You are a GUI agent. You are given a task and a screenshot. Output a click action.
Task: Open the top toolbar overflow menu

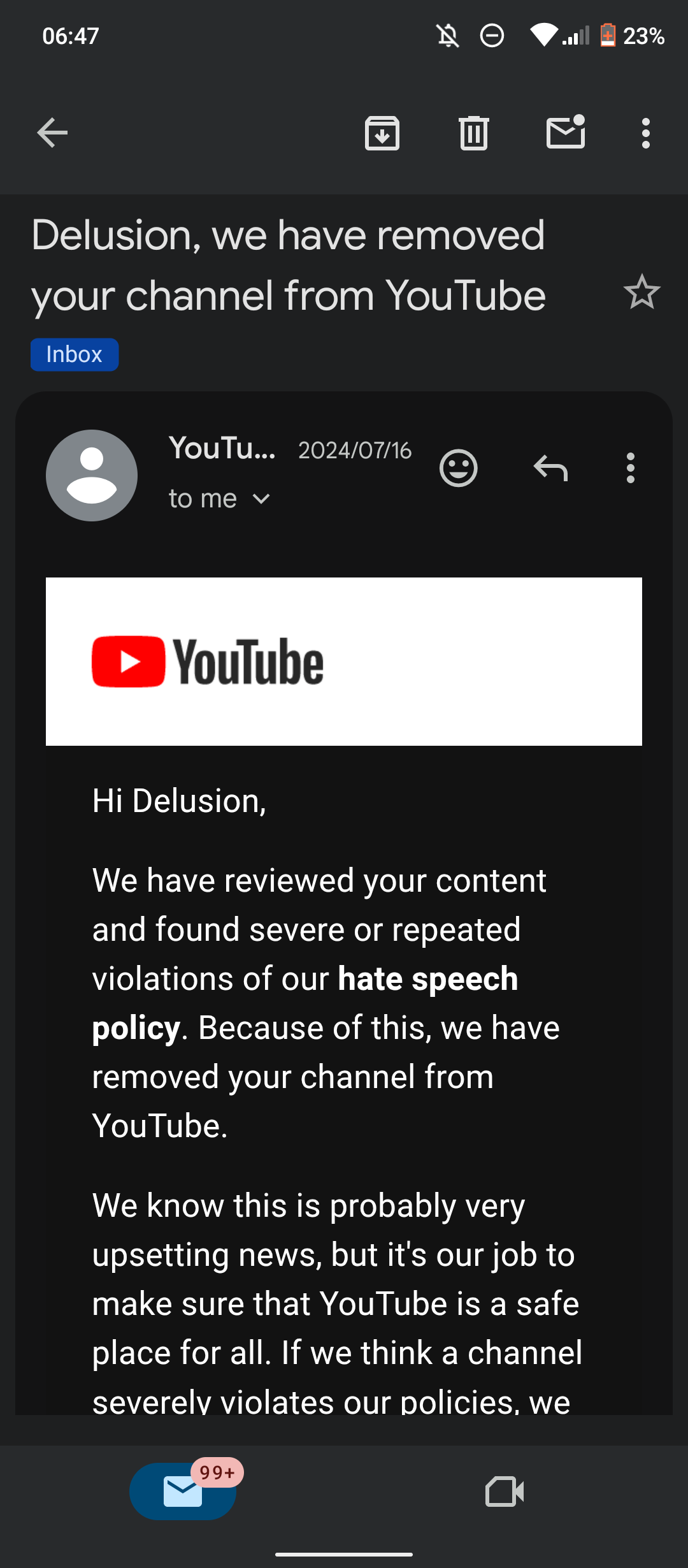click(646, 133)
